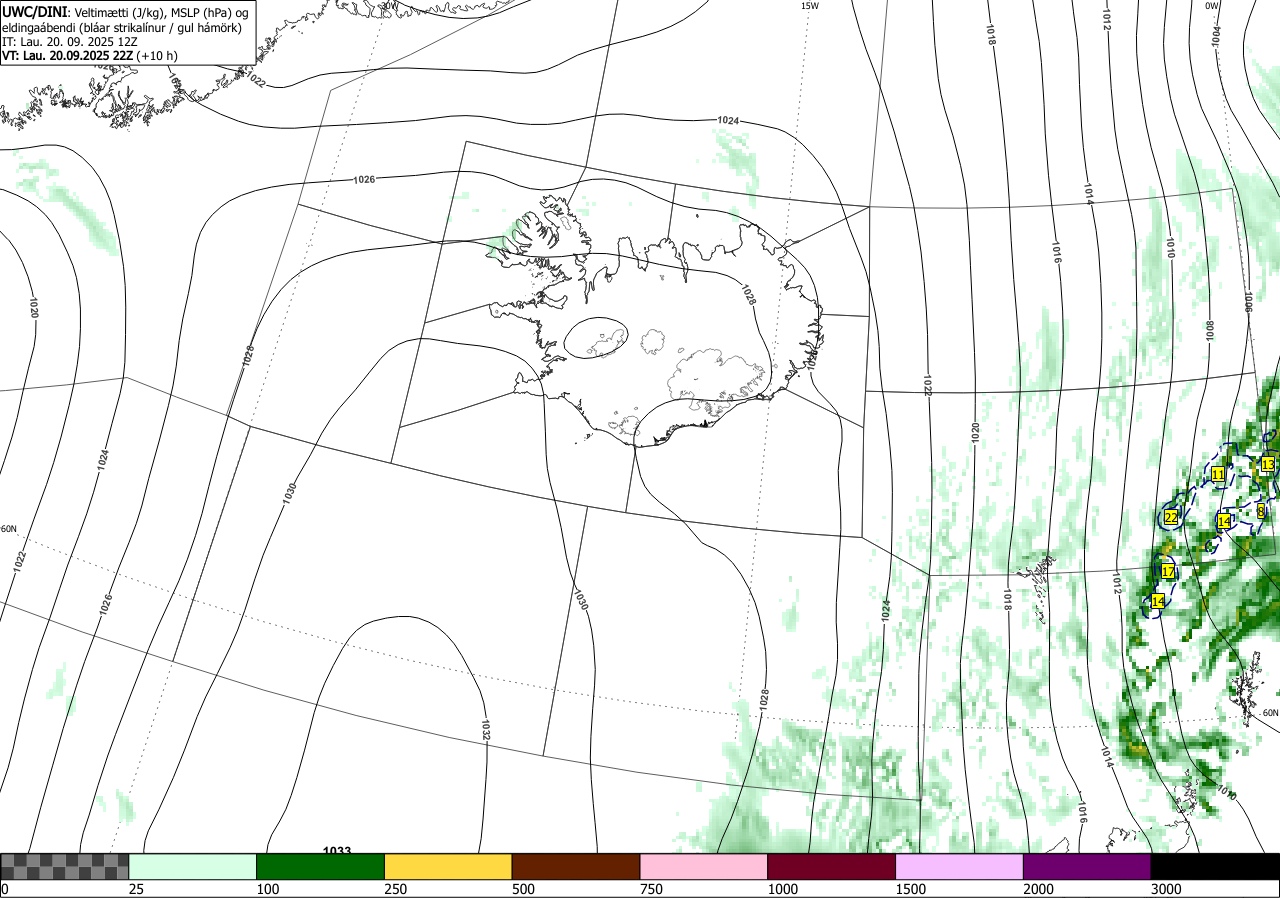Click the legend value 3000

pyautogui.click(x=1166, y=889)
